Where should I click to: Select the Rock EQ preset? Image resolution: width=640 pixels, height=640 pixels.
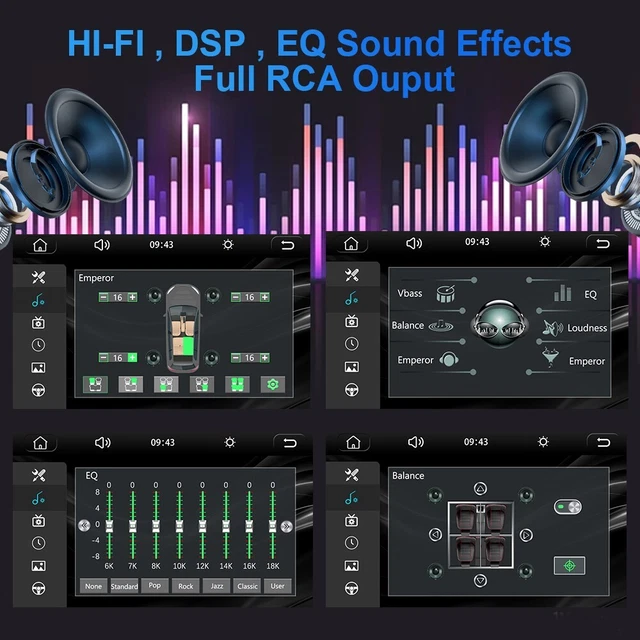[x=186, y=586]
